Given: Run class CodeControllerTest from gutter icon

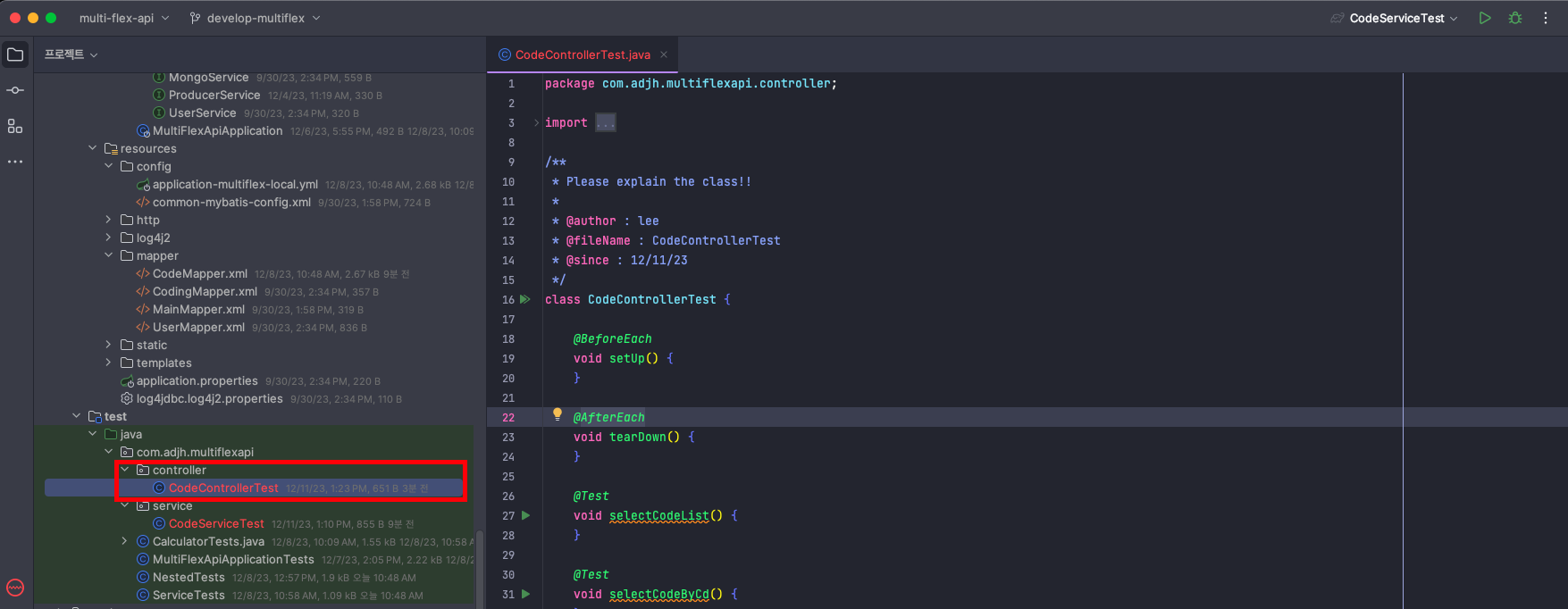Looking at the screenshot, I should point(525,299).
